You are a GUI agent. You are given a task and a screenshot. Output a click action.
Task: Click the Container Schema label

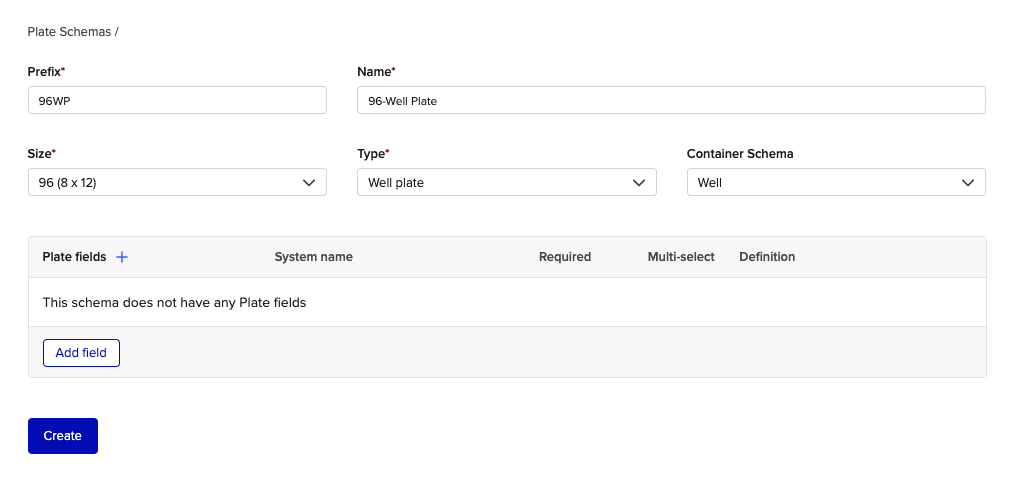pyautogui.click(x=739, y=154)
